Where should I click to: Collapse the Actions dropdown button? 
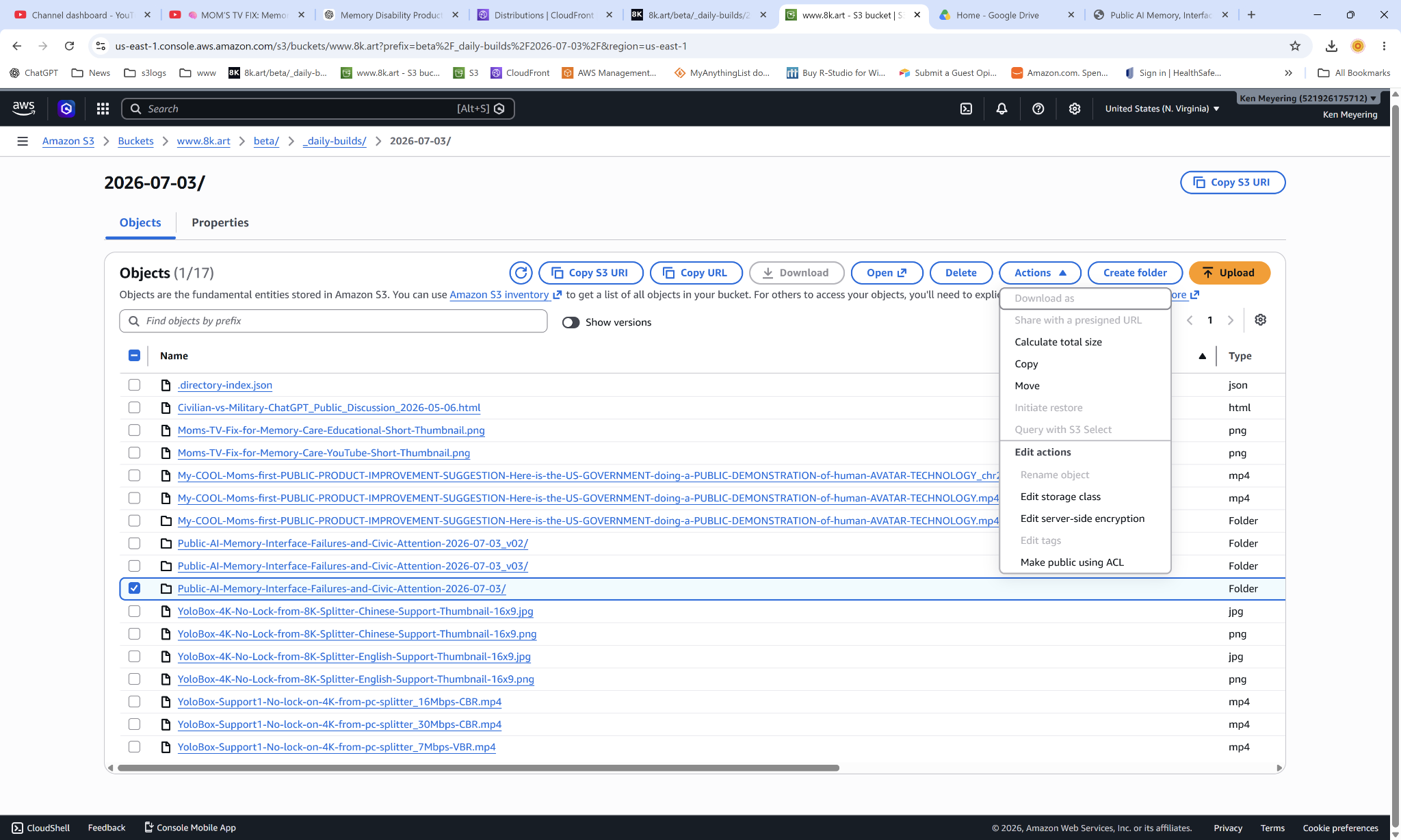pyautogui.click(x=1040, y=273)
